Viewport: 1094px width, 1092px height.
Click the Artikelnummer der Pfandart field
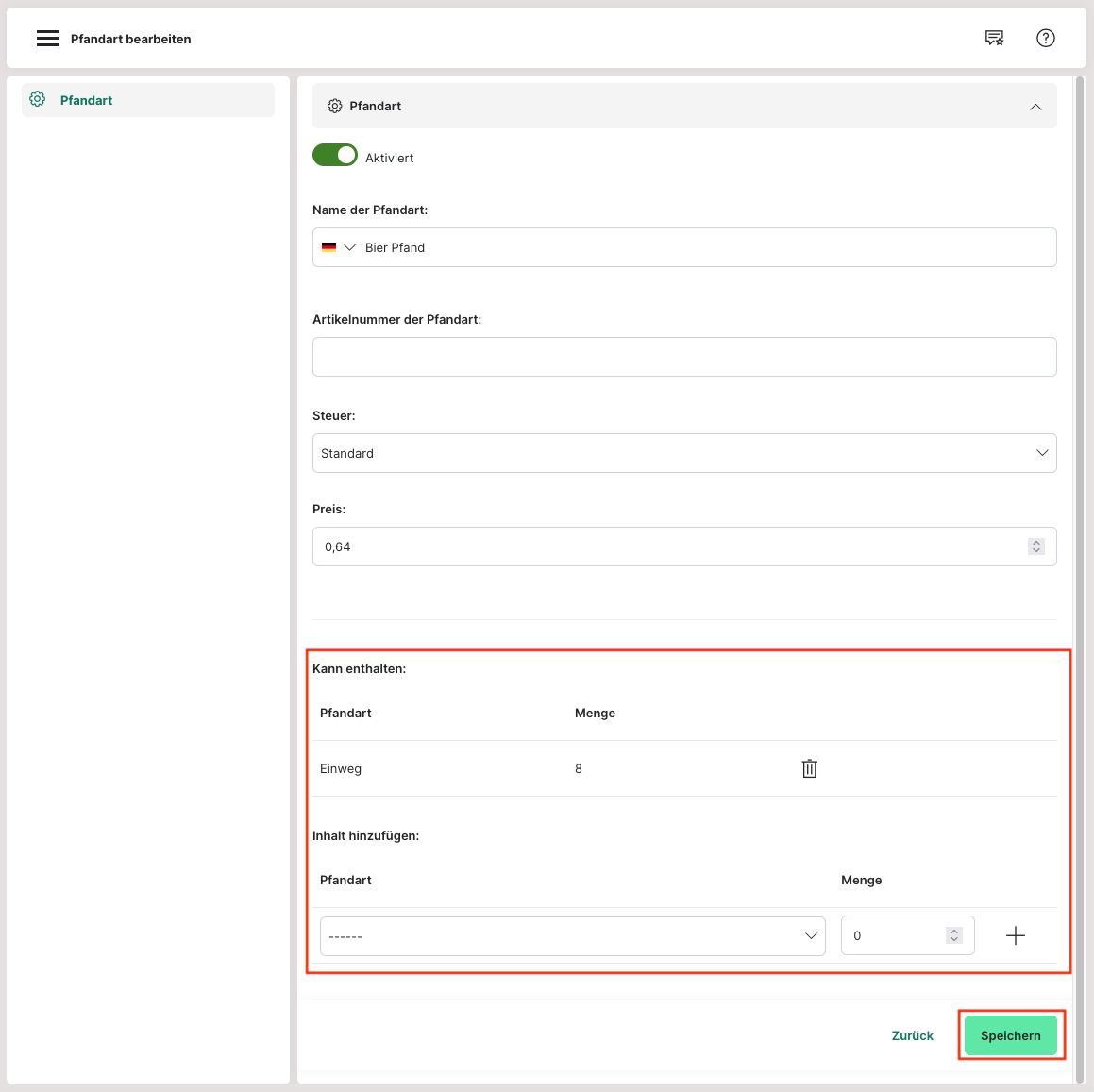[x=683, y=357]
